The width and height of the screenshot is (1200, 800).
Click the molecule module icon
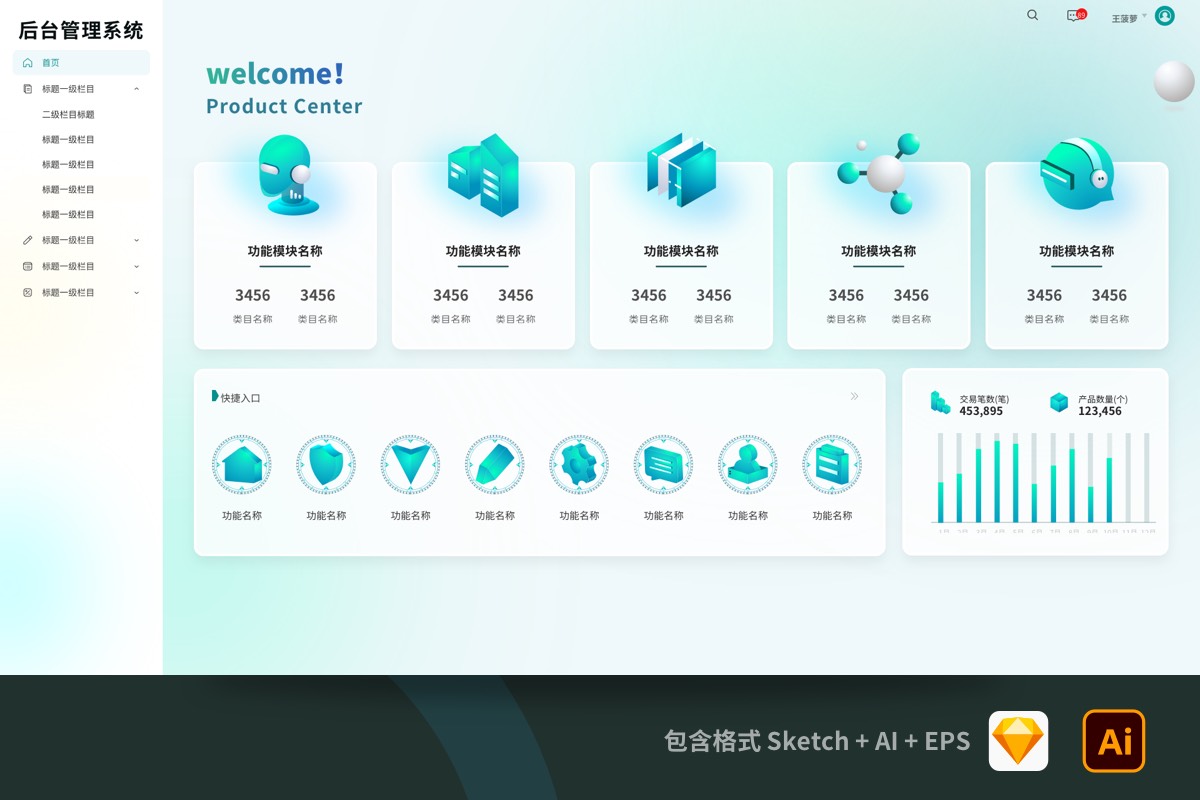(x=879, y=173)
